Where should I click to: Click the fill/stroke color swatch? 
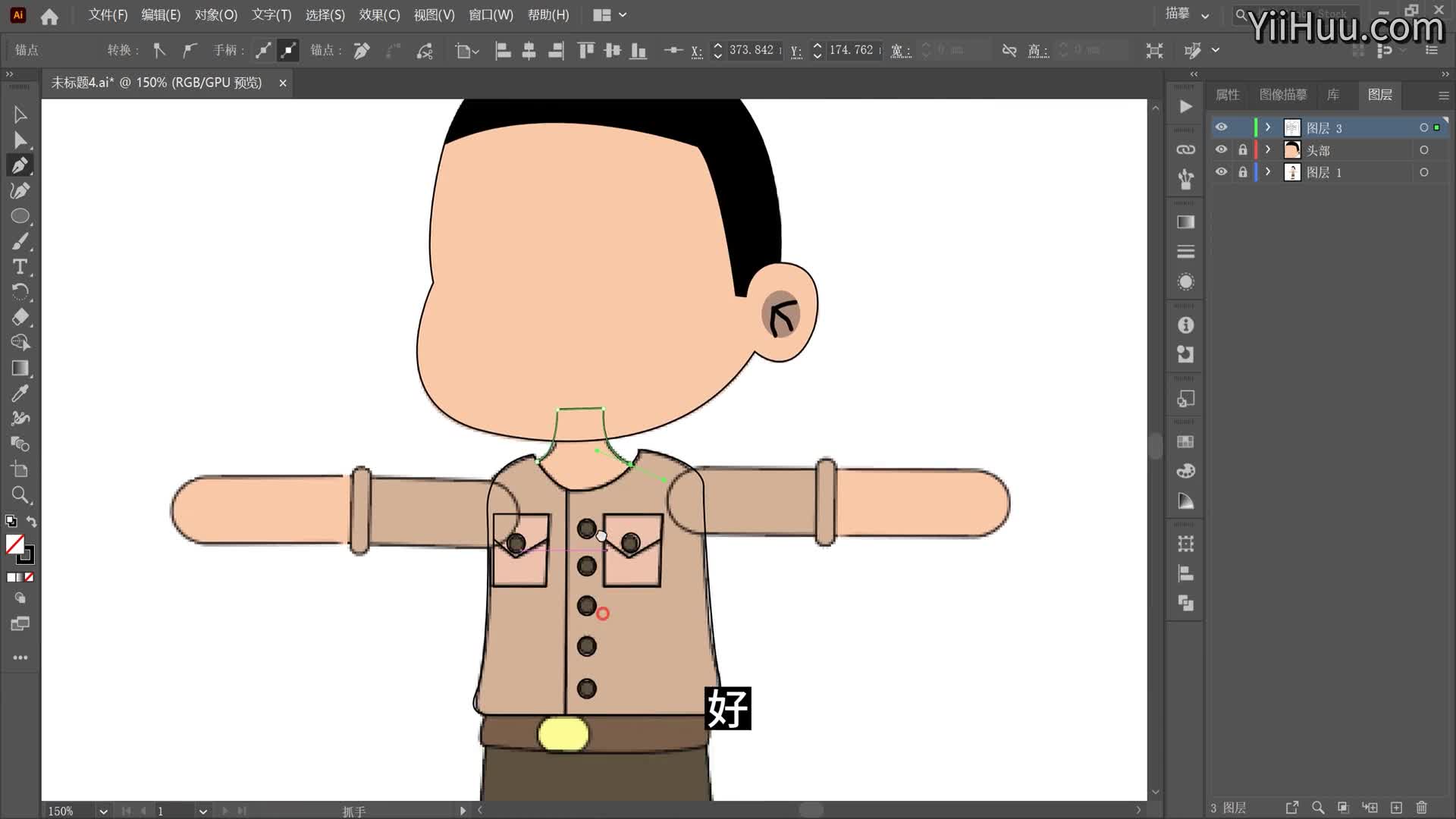(19, 548)
